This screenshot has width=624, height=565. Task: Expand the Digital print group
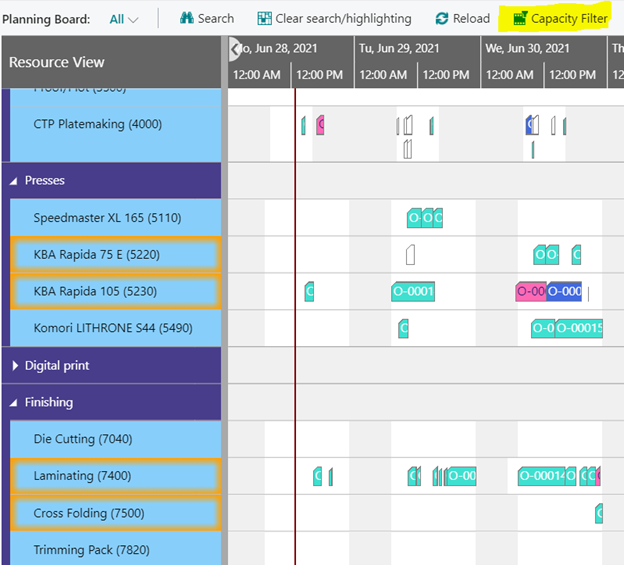[14, 366]
